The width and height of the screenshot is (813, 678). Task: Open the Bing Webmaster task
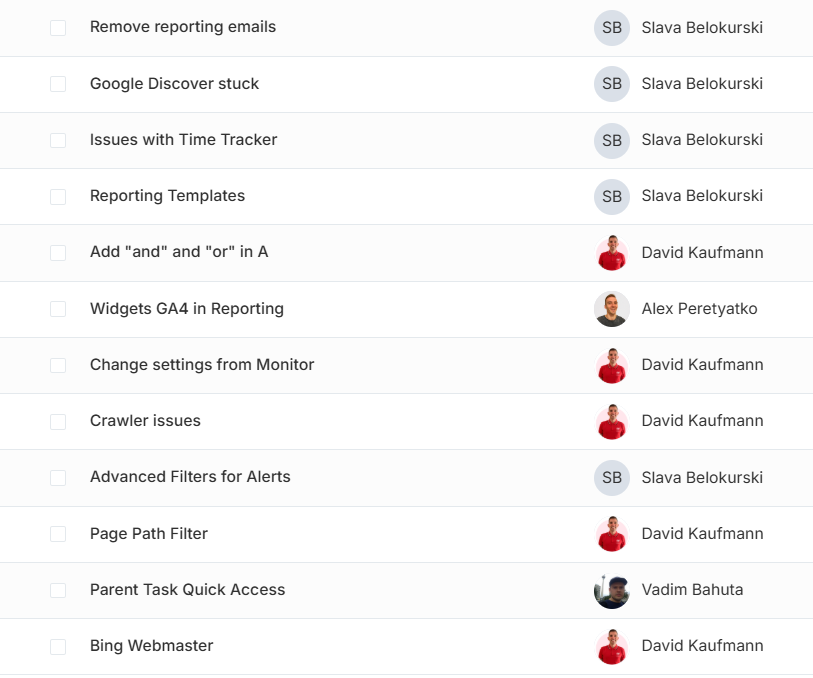151,646
